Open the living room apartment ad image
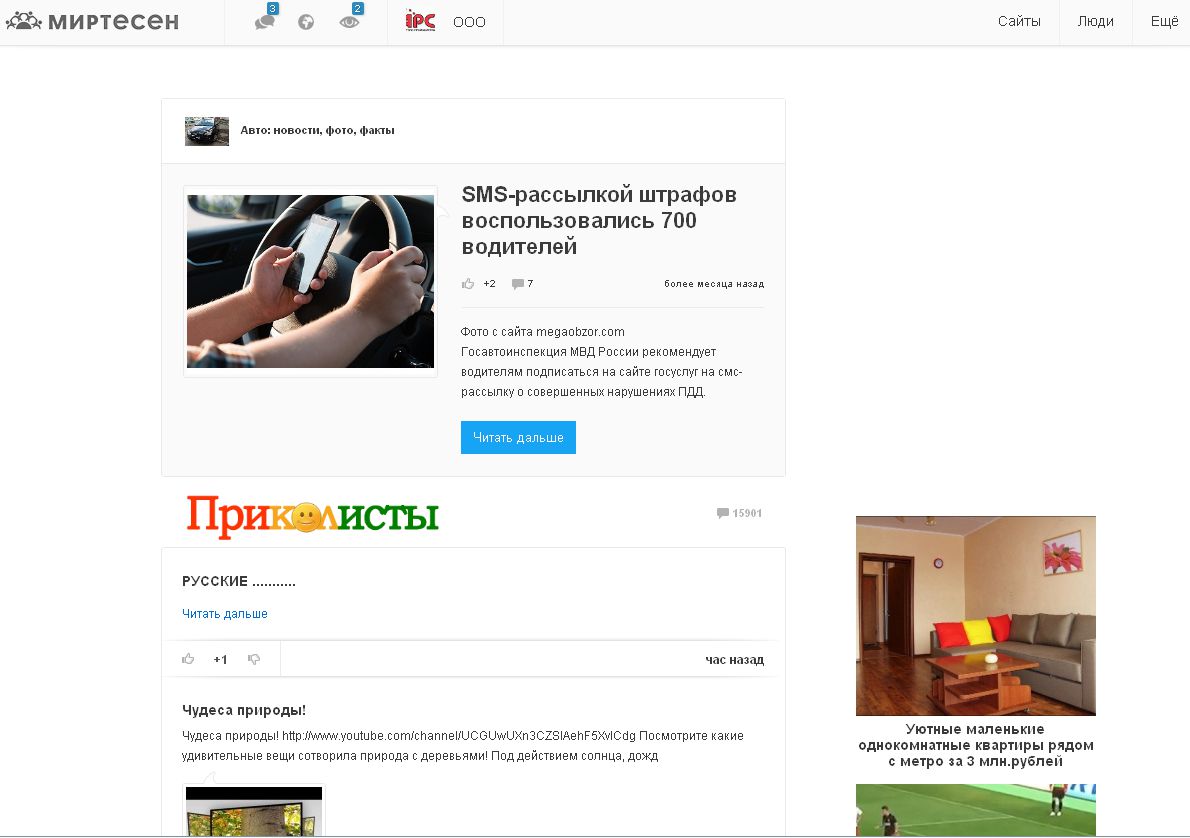The height and width of the screenshot is (838, 1190). [x=976, y=616]
